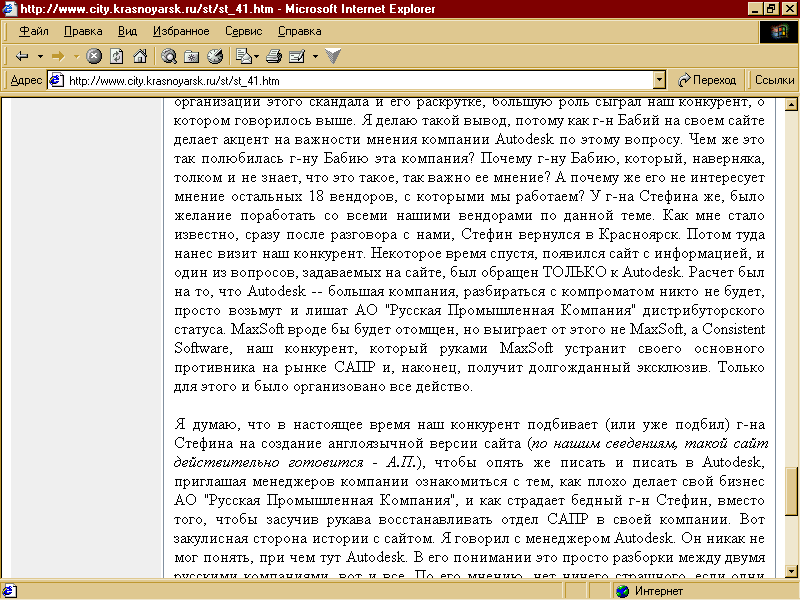The width and height of the screenshot is (800, 600).
Task: Open the Forward button history dropdown arrow
Action: pos(76,56)
